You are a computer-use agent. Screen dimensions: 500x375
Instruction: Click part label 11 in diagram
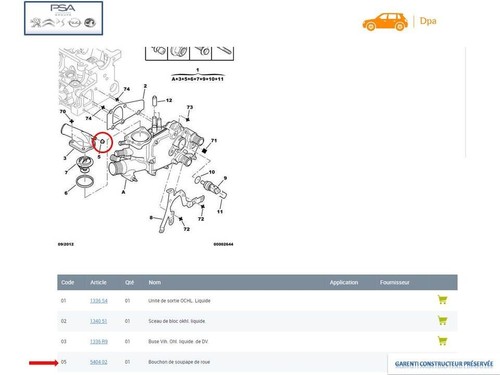click(x=220, y=211)
